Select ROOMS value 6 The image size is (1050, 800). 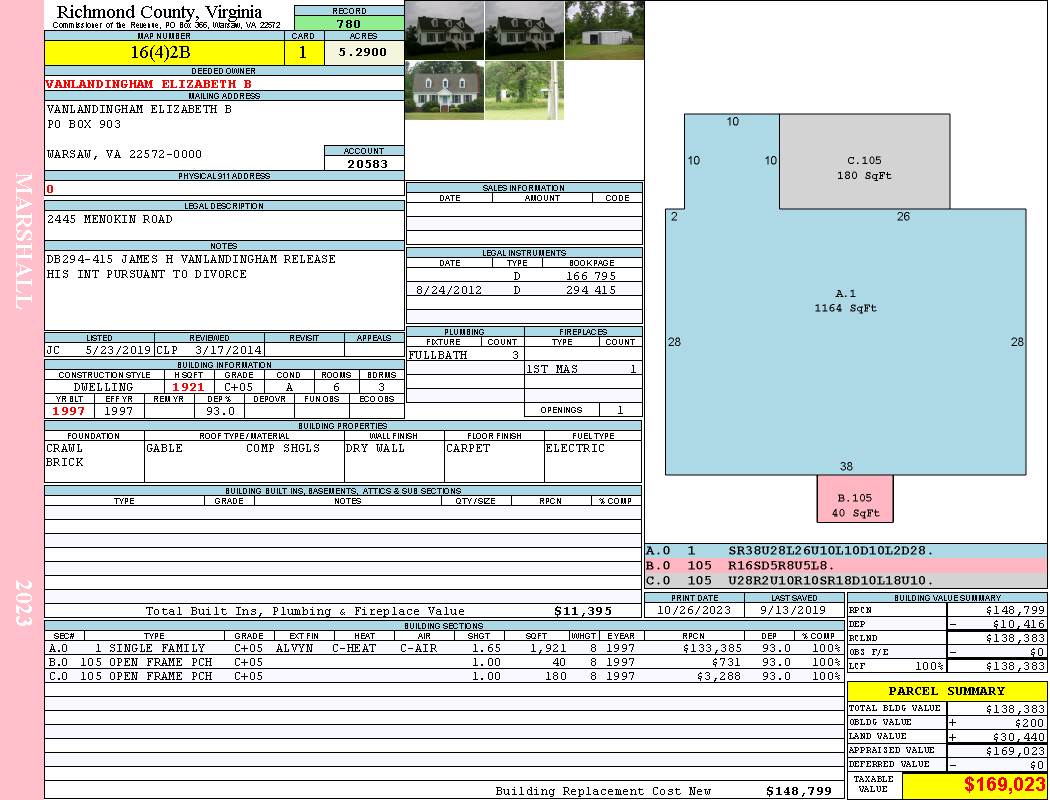(336, 387)
